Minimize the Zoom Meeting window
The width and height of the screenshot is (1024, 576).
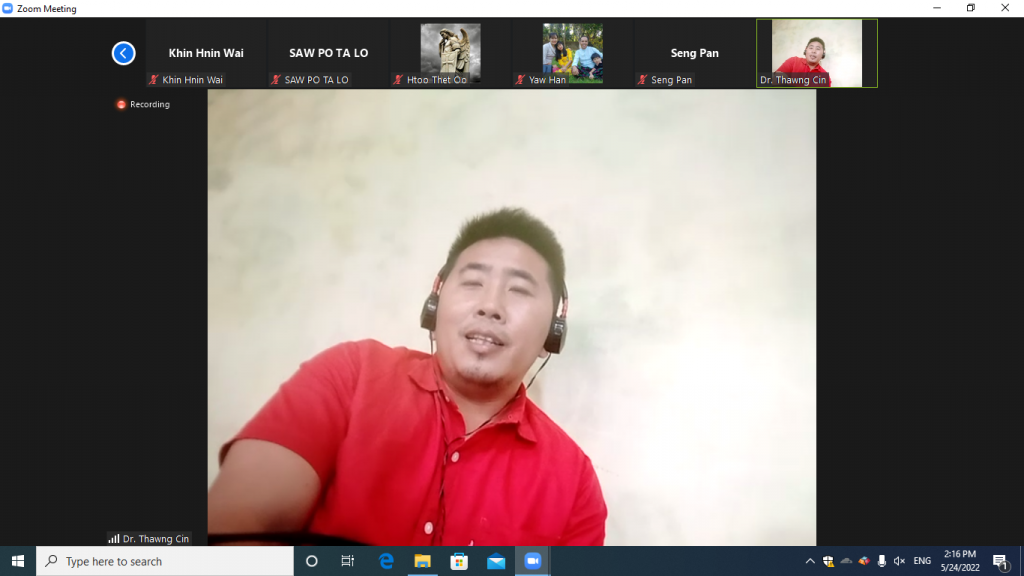(x=937, y=8)
